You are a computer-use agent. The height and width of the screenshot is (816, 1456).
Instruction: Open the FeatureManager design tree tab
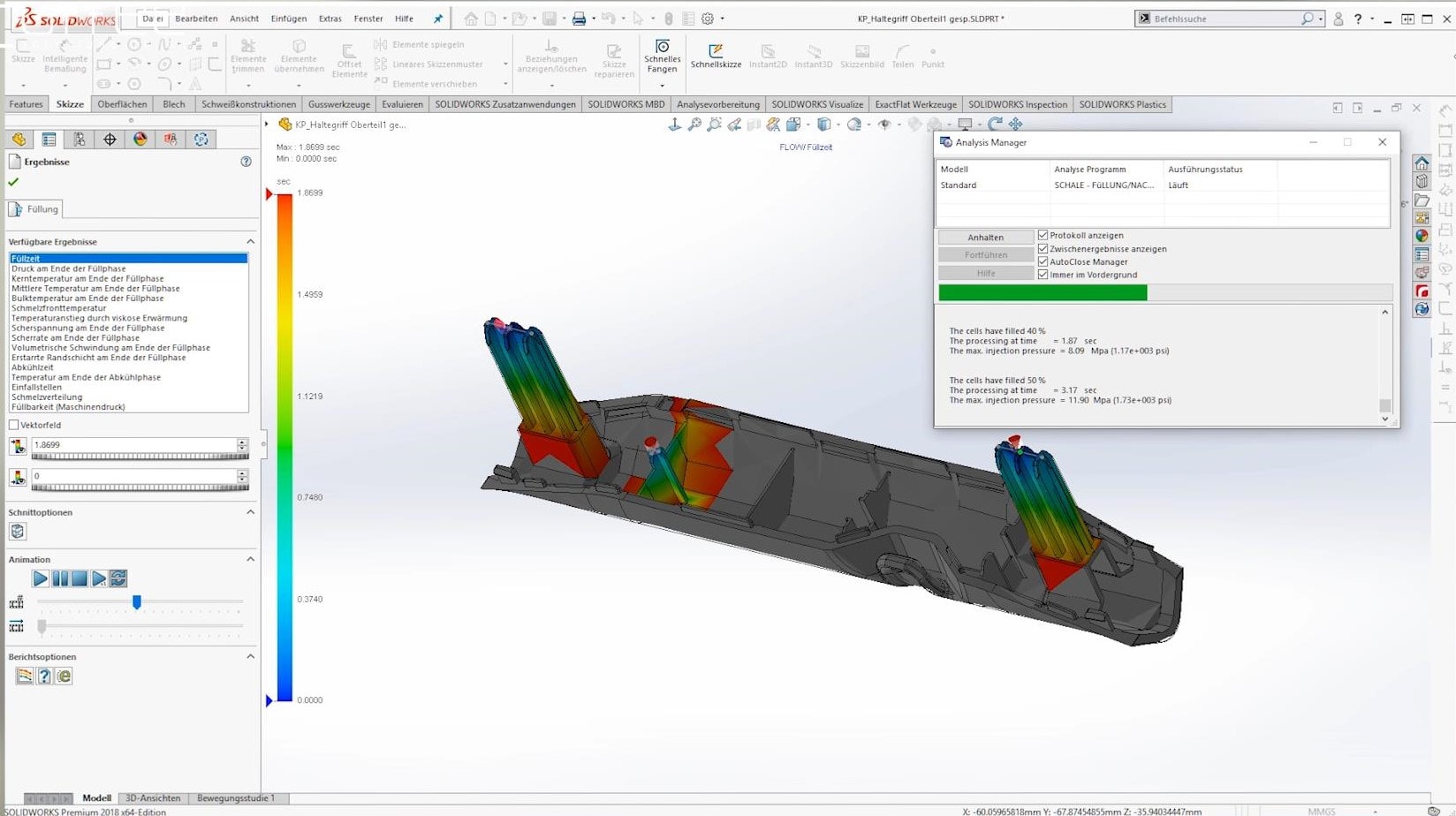pos(19,140)
